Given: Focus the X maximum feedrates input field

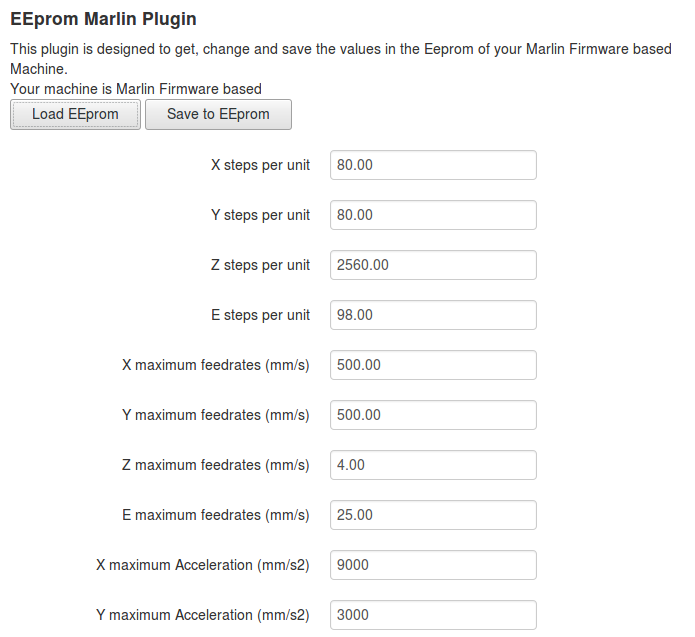Looking at the screenshot, I should click(x=432, y=365).
